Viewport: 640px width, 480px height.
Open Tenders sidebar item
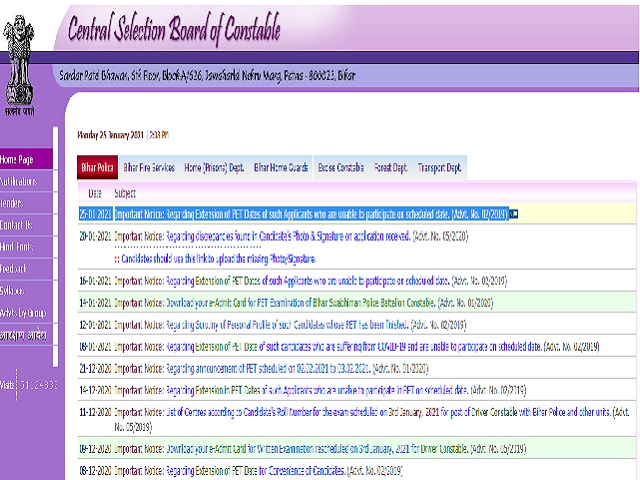(26, 203)
